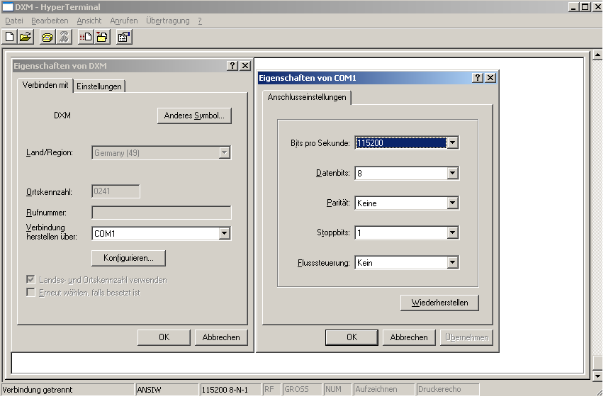Open the Übertragung menu

click(x=168, y=21)
